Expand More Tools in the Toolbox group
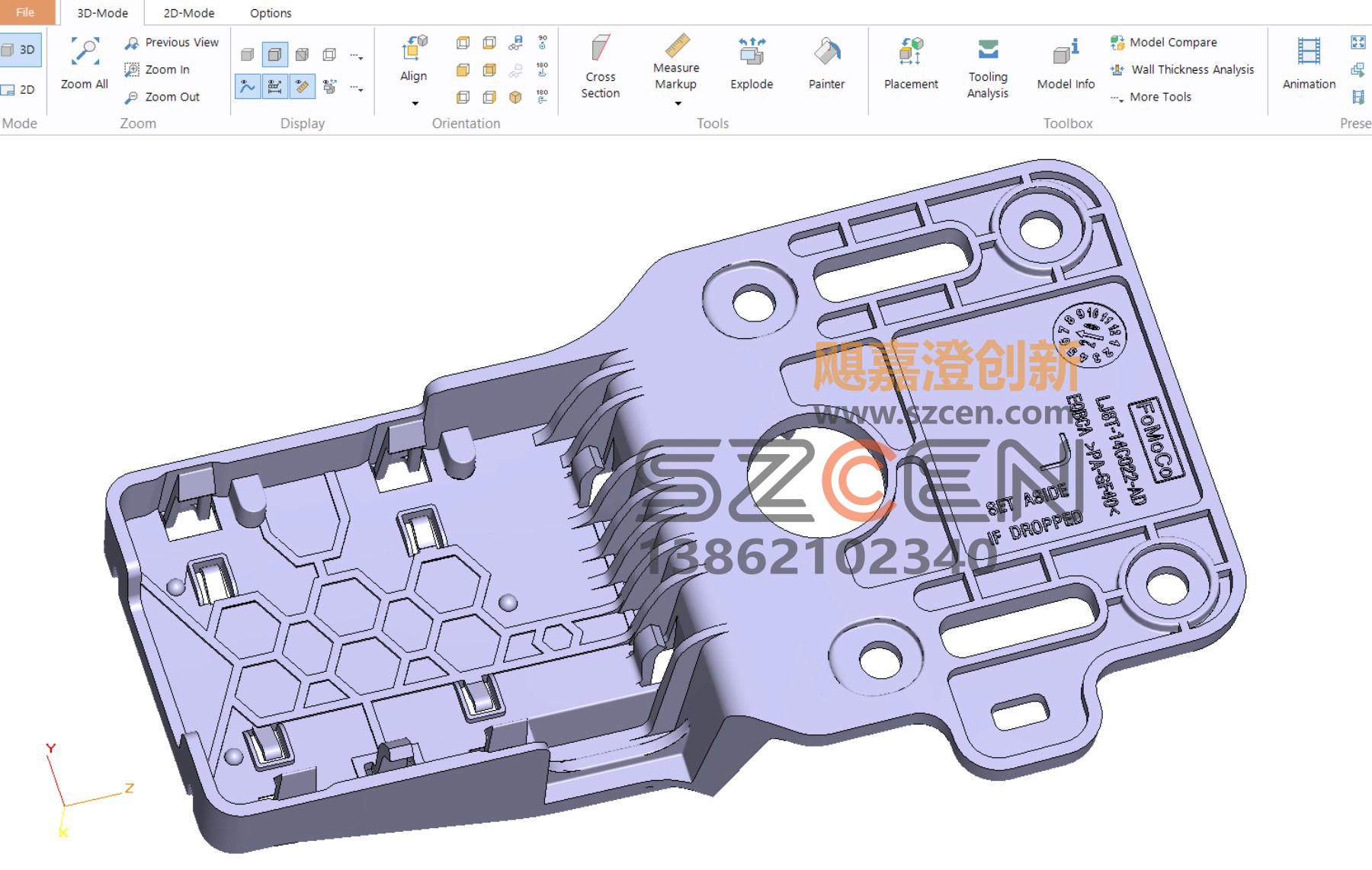The height and width of the screenshot is (870, 1372). [x=1150, y=97]
